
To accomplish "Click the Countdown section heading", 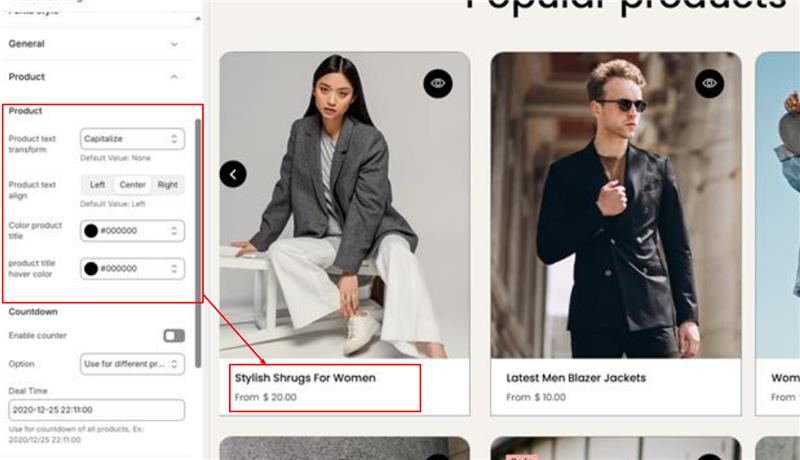I will coord(33,312).
